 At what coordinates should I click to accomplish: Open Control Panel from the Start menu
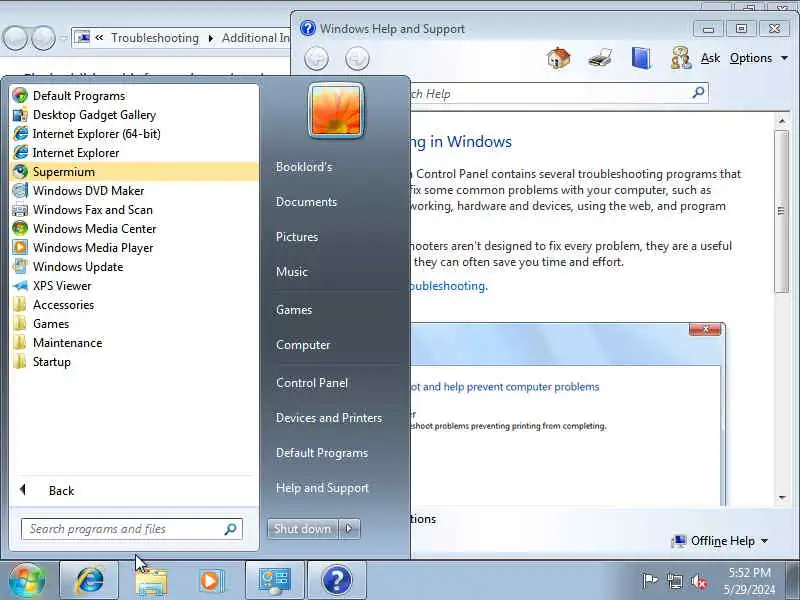click(312, 383)
